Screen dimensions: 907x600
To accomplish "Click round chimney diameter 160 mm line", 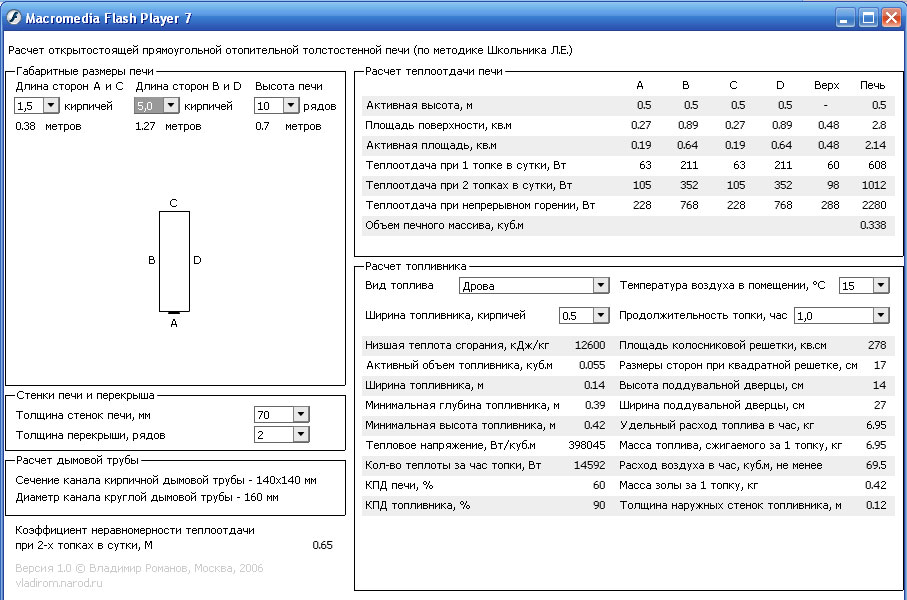I will pyautogui.click(x=147, y=497).
